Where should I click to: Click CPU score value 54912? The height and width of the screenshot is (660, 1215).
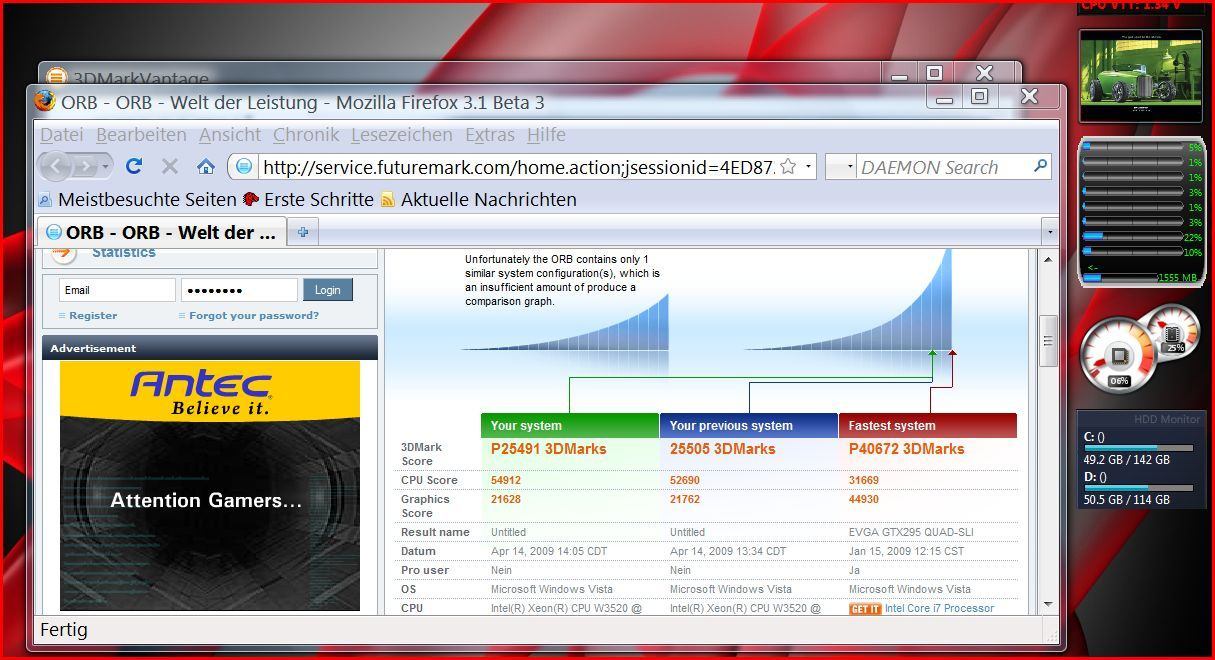click(x=506, y=481)
